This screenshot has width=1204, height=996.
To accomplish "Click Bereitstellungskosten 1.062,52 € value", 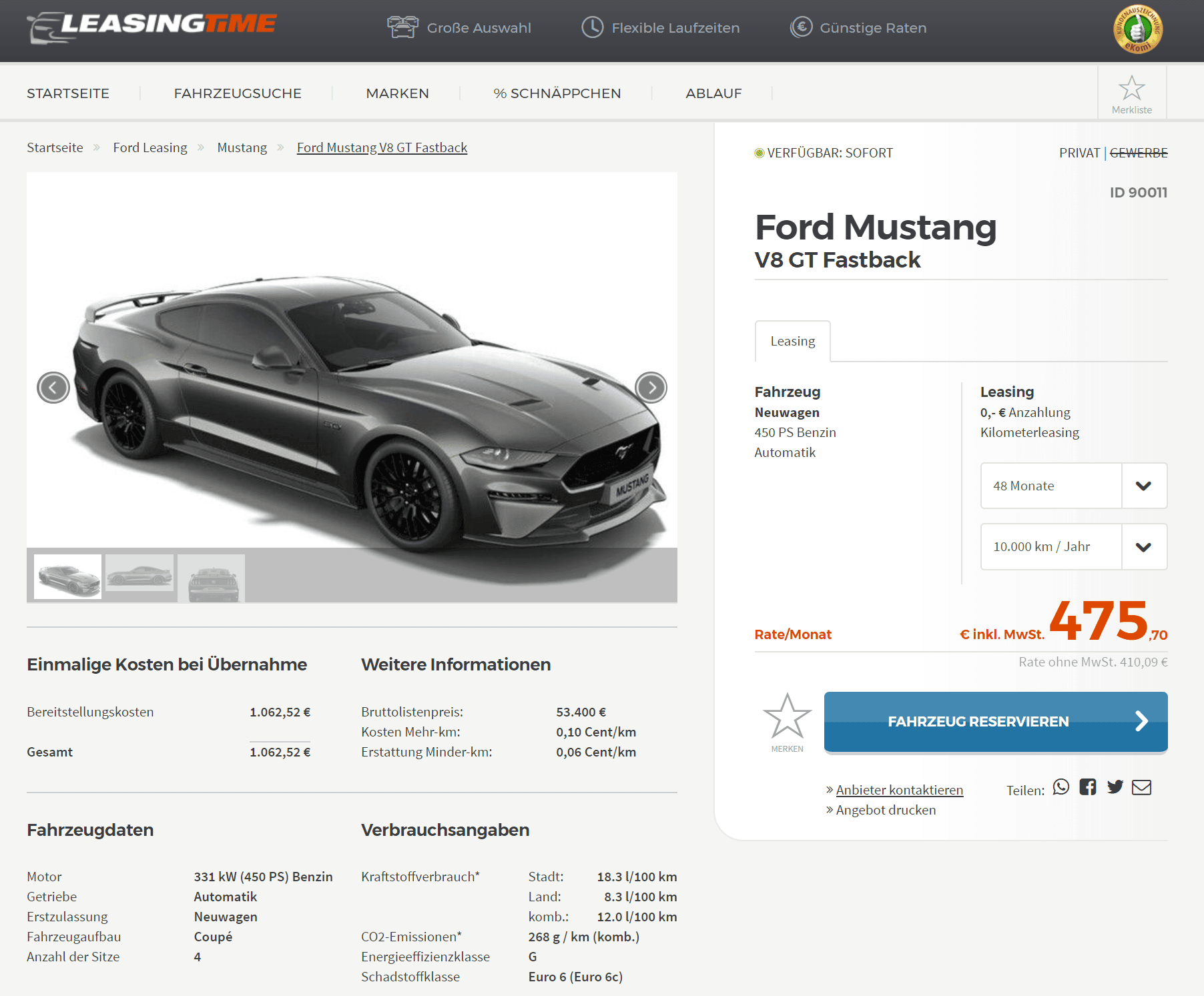I will [280, 712].
